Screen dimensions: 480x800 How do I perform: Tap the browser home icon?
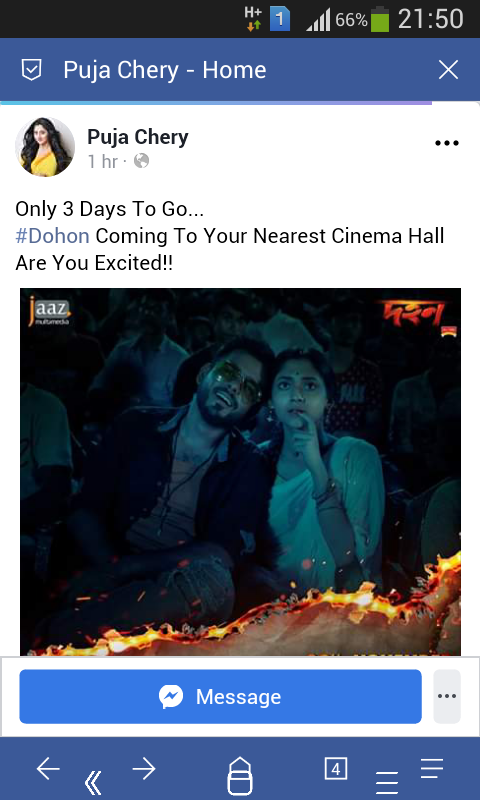240,776
